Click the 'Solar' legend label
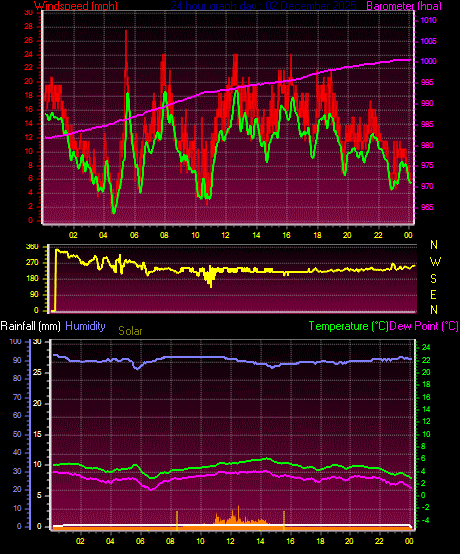Screen dimensions: 460x554 pos(130,331)
